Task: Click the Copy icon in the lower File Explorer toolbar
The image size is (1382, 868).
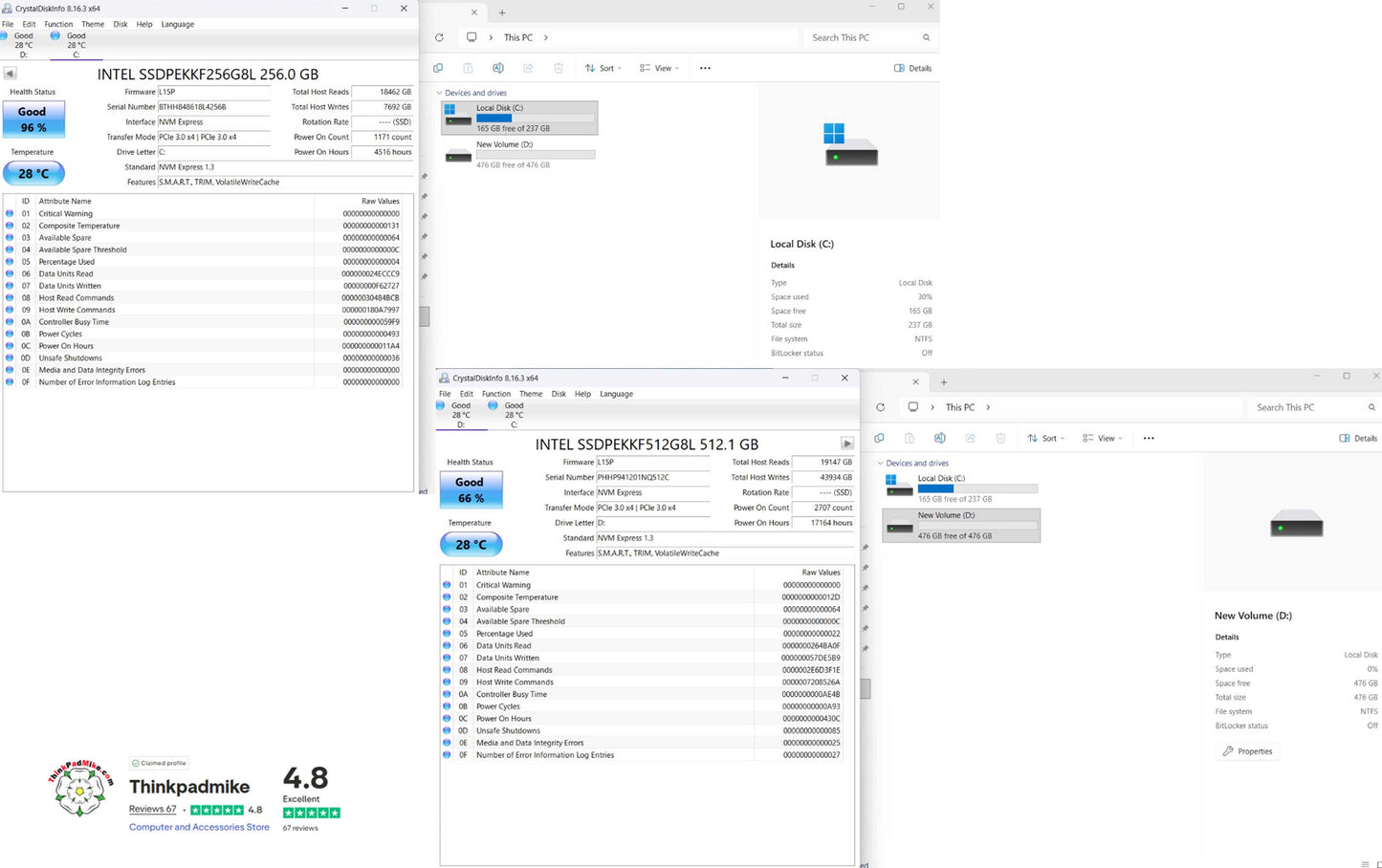Action: (879, 438)
